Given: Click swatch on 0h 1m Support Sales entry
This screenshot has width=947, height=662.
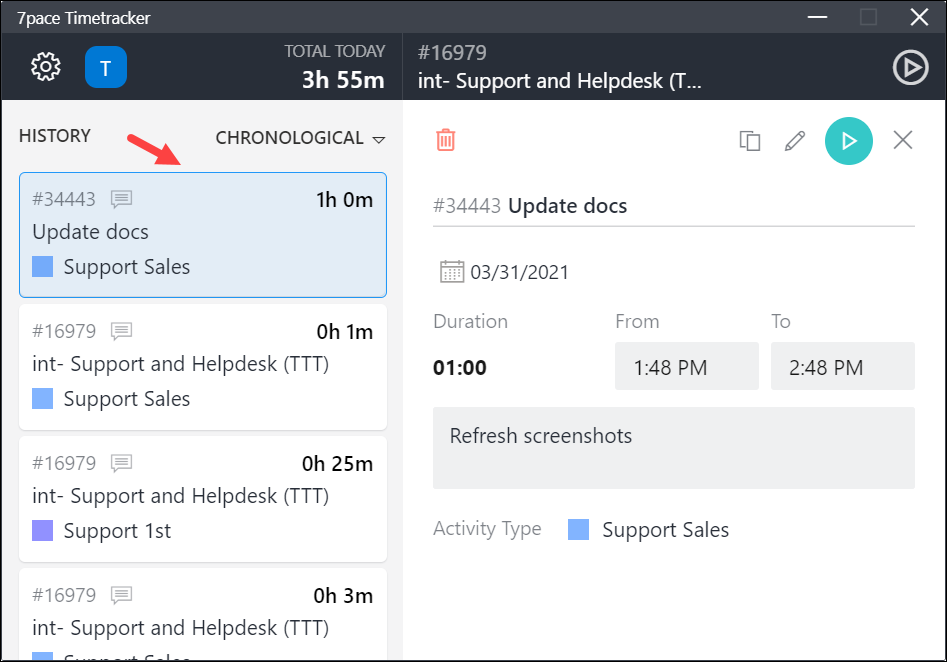Looking at the screenshot, I should coord(42,399).
